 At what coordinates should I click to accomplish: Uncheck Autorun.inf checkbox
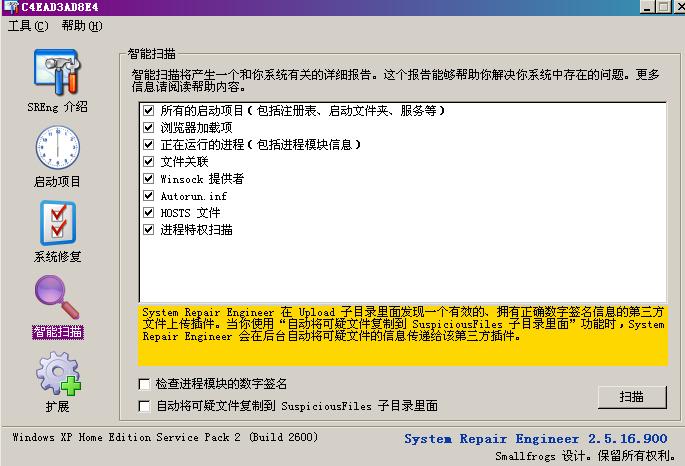coord(149,196)
